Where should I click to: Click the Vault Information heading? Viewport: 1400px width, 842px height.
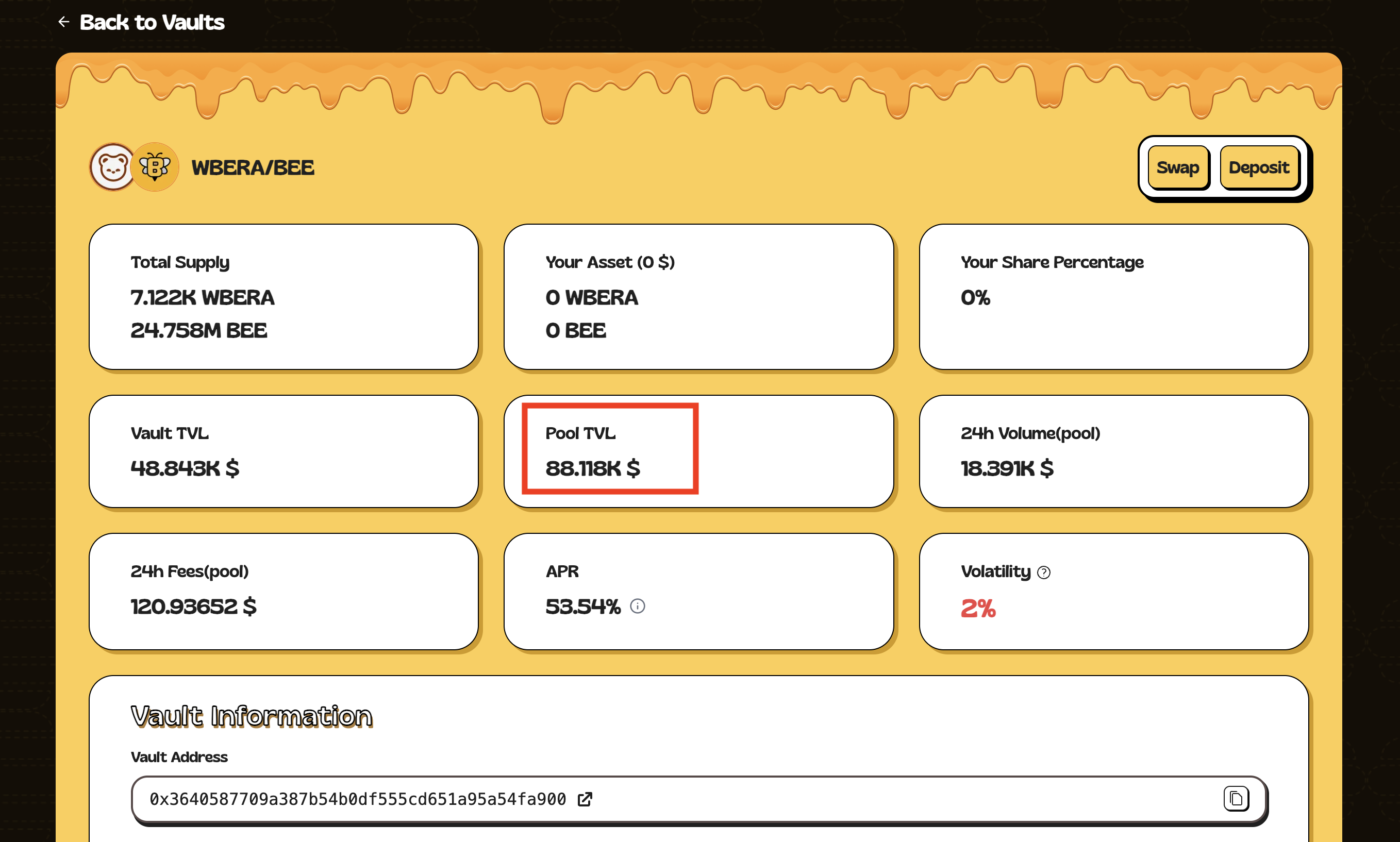pyautogui.click(x=252, y=716)
